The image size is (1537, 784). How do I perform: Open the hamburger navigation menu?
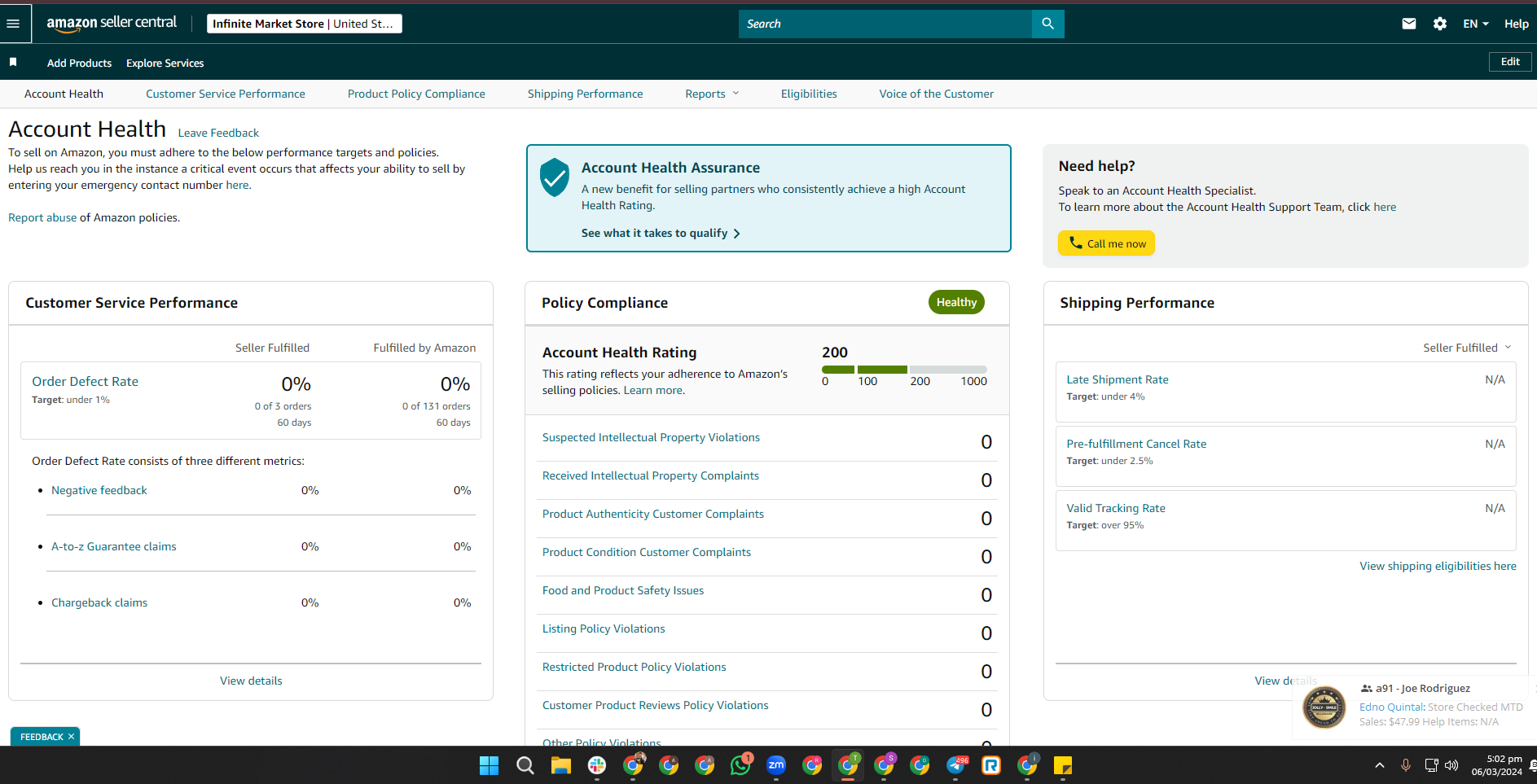tap(13, 24)
